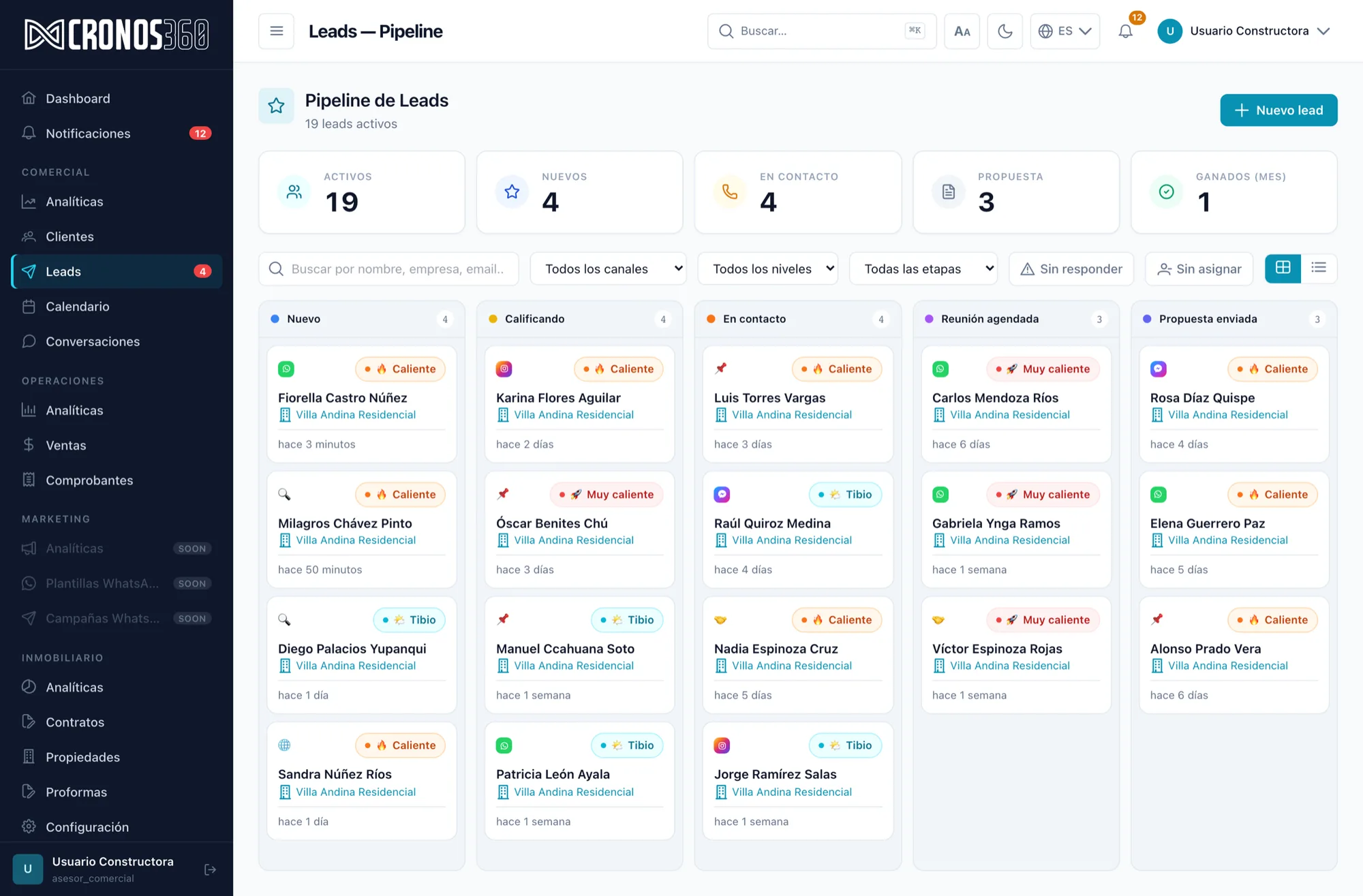
Task: Click the logout icon in sidebar footer
Action: tap(210, 869)
